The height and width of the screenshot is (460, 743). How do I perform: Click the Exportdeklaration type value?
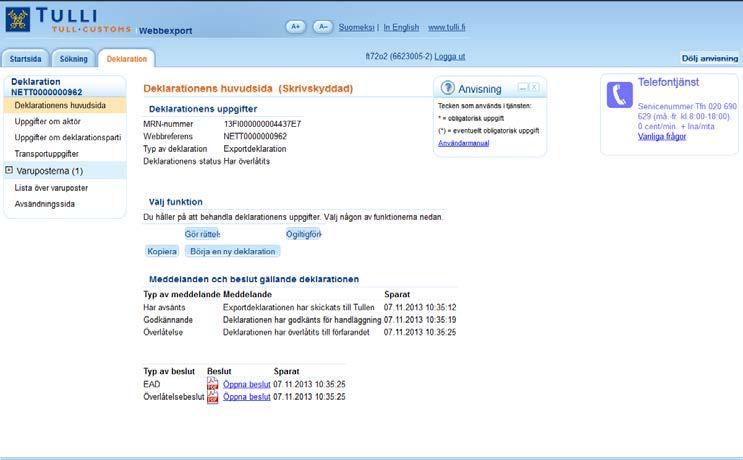pos(255,149)
